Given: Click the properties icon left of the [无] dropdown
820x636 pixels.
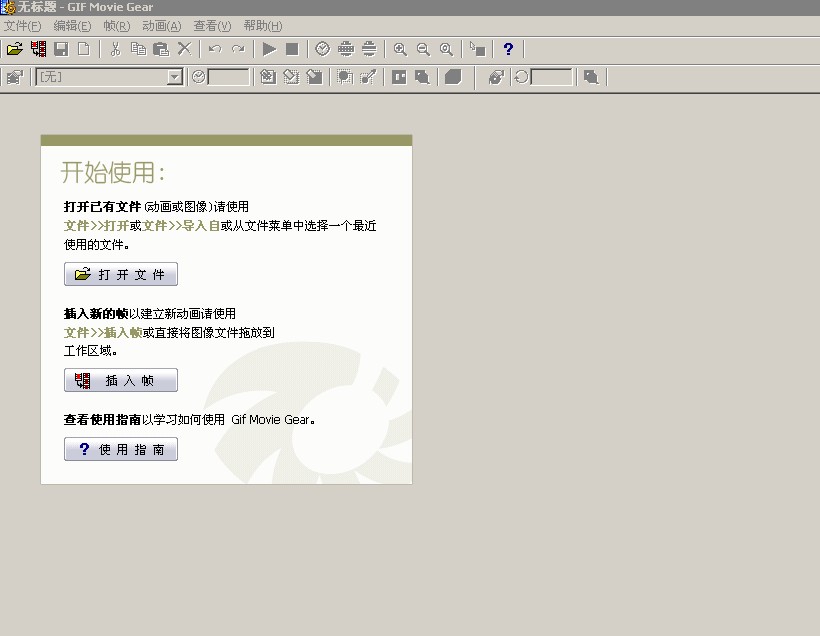Looking at the screenshot, I should (15, 77).
